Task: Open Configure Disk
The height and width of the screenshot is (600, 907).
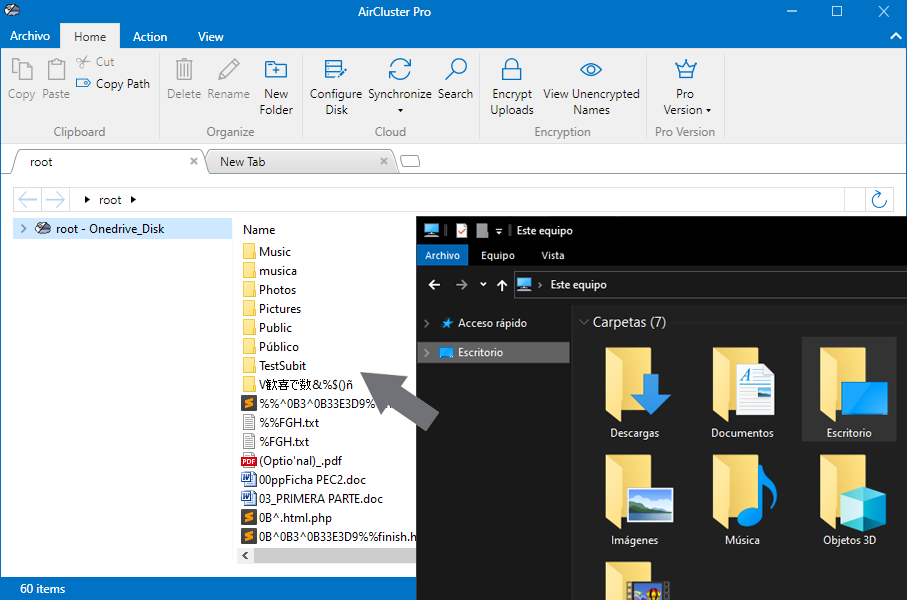Action: [336, 87]
